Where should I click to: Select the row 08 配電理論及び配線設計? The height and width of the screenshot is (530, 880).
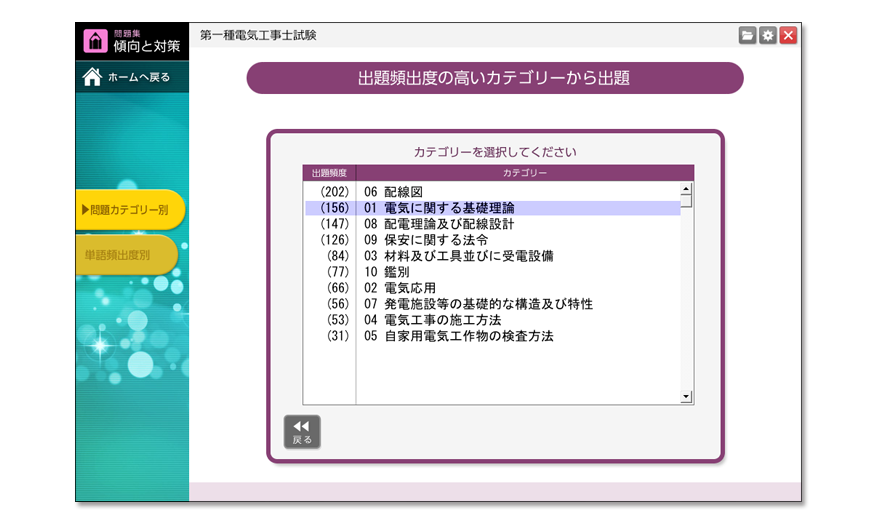pyautogui.click(x=493, y=224)
